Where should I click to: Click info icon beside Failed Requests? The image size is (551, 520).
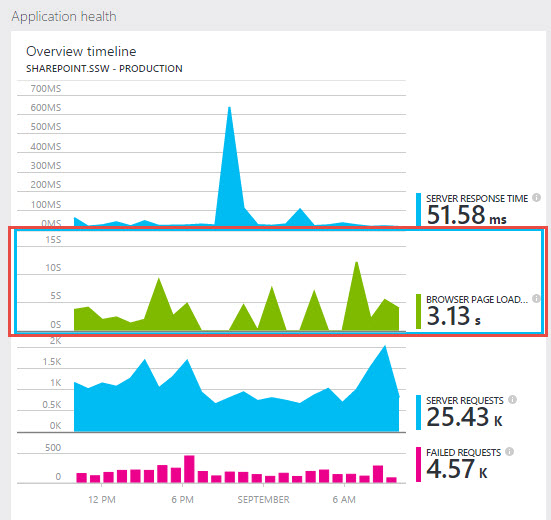click(510, 451)
